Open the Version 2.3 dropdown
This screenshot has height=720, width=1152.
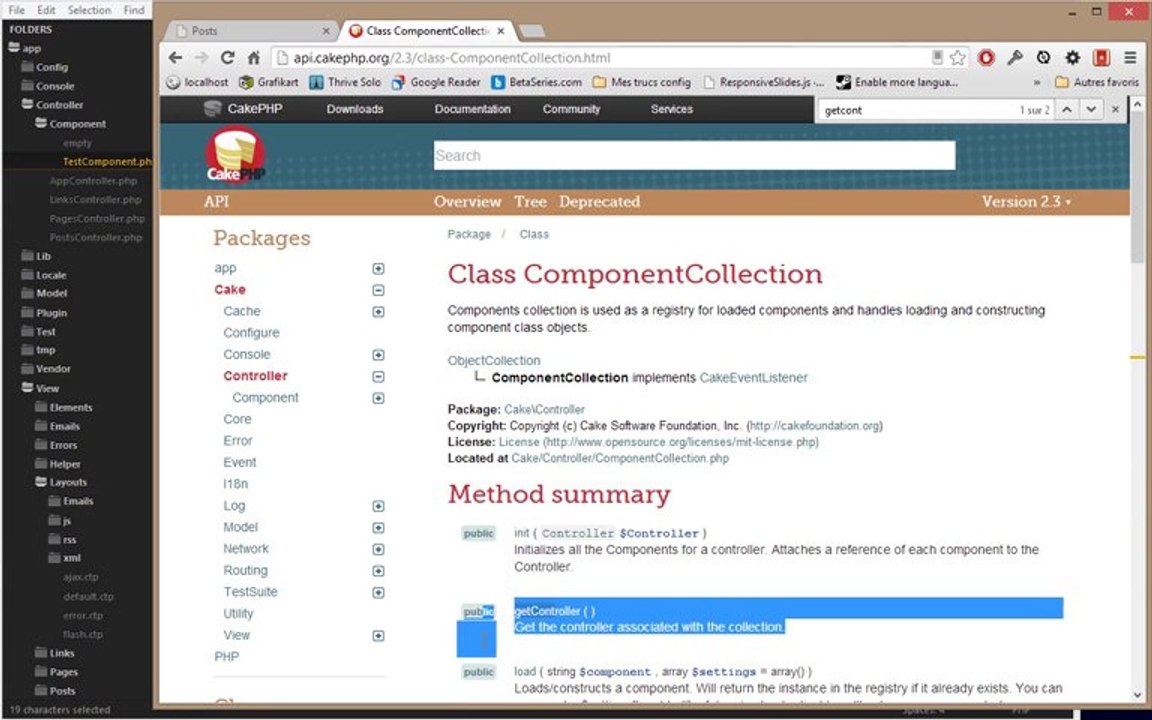(1026, 201)
